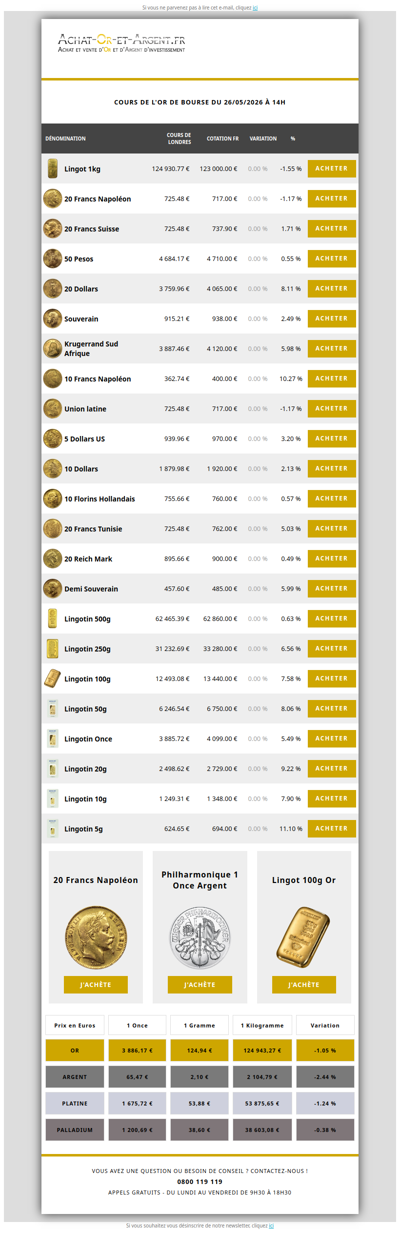This screenshot has height=1233, width=400.
Task: Click ACHETER for Lingotin Once
Action: tap(332, 739)
